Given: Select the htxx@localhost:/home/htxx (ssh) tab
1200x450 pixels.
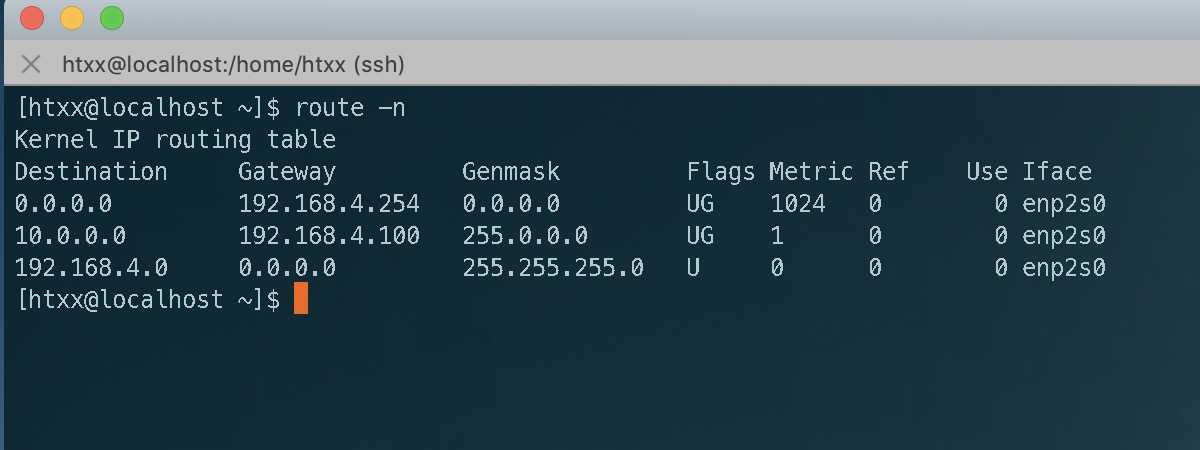Looking at the screenshot, I should [x=232, y=65].
